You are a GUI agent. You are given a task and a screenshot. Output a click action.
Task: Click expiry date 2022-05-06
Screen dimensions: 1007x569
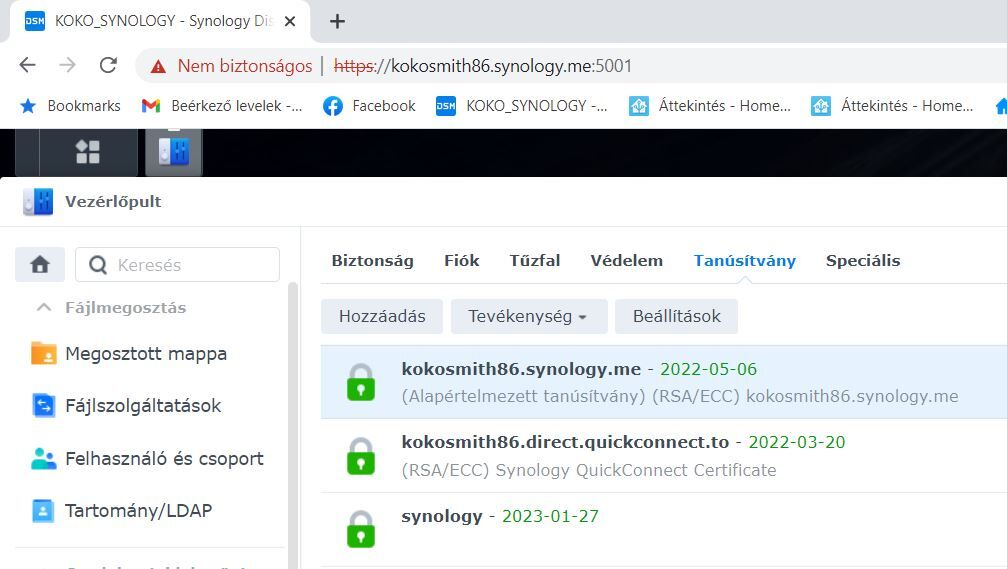(708, 369)
